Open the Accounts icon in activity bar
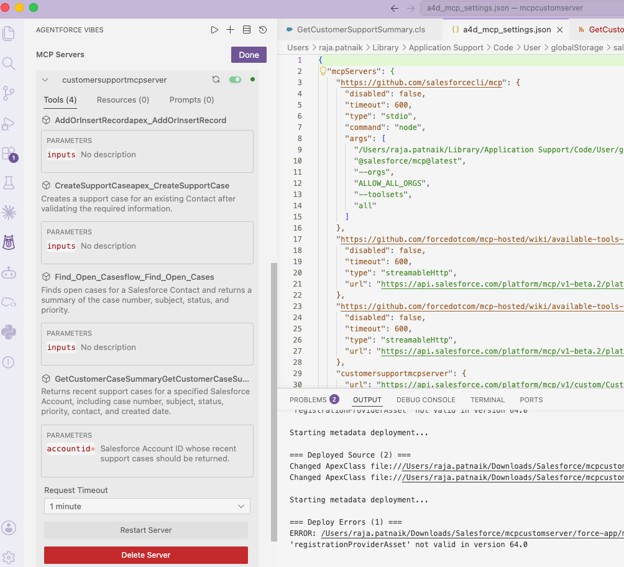This screenshot has width=624, height=567. 9,528
